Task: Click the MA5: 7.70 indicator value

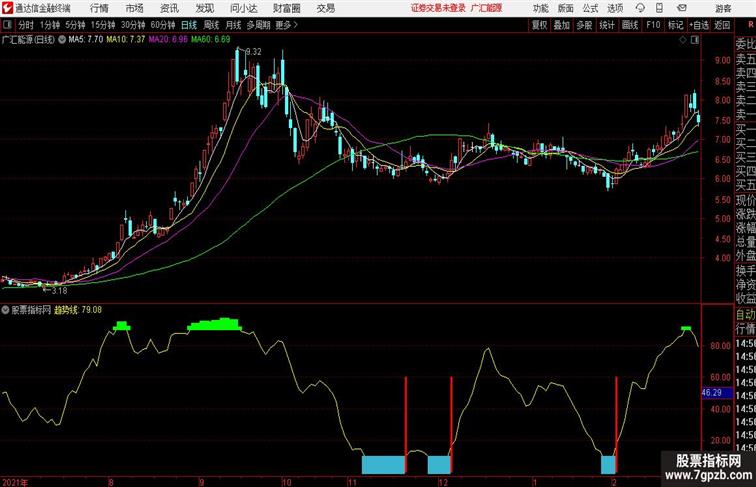Action: pos(86,40)
